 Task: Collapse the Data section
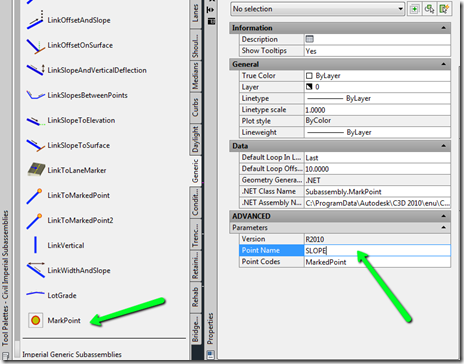[x=444, y=146]
